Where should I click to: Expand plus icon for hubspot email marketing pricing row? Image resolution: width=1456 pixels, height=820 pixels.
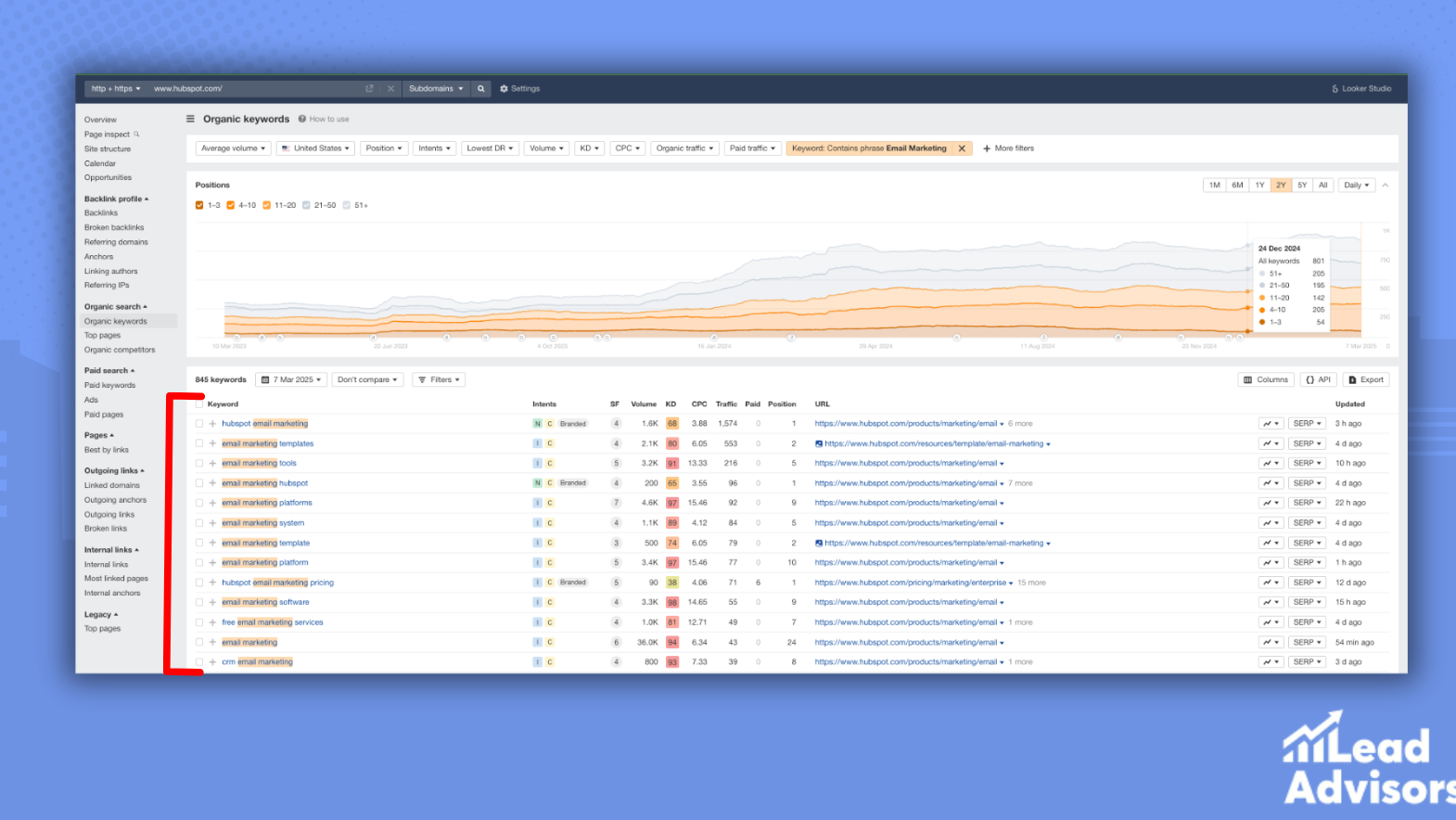tap(212, 583)
